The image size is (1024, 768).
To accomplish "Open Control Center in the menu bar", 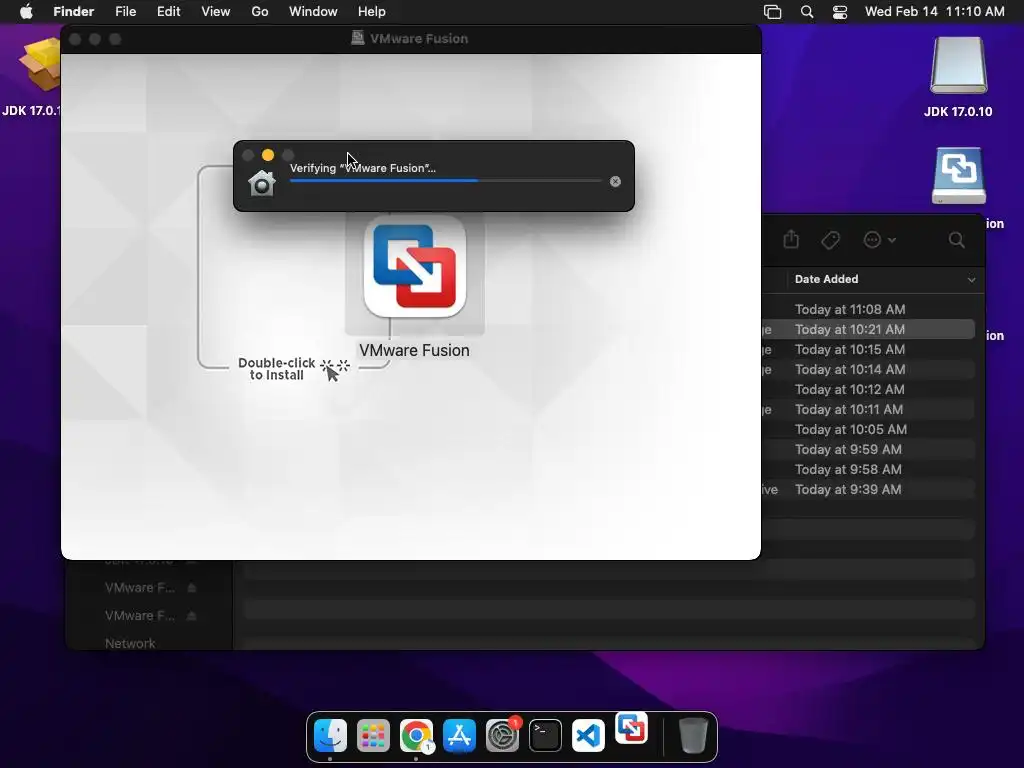I will click(840, 12).
